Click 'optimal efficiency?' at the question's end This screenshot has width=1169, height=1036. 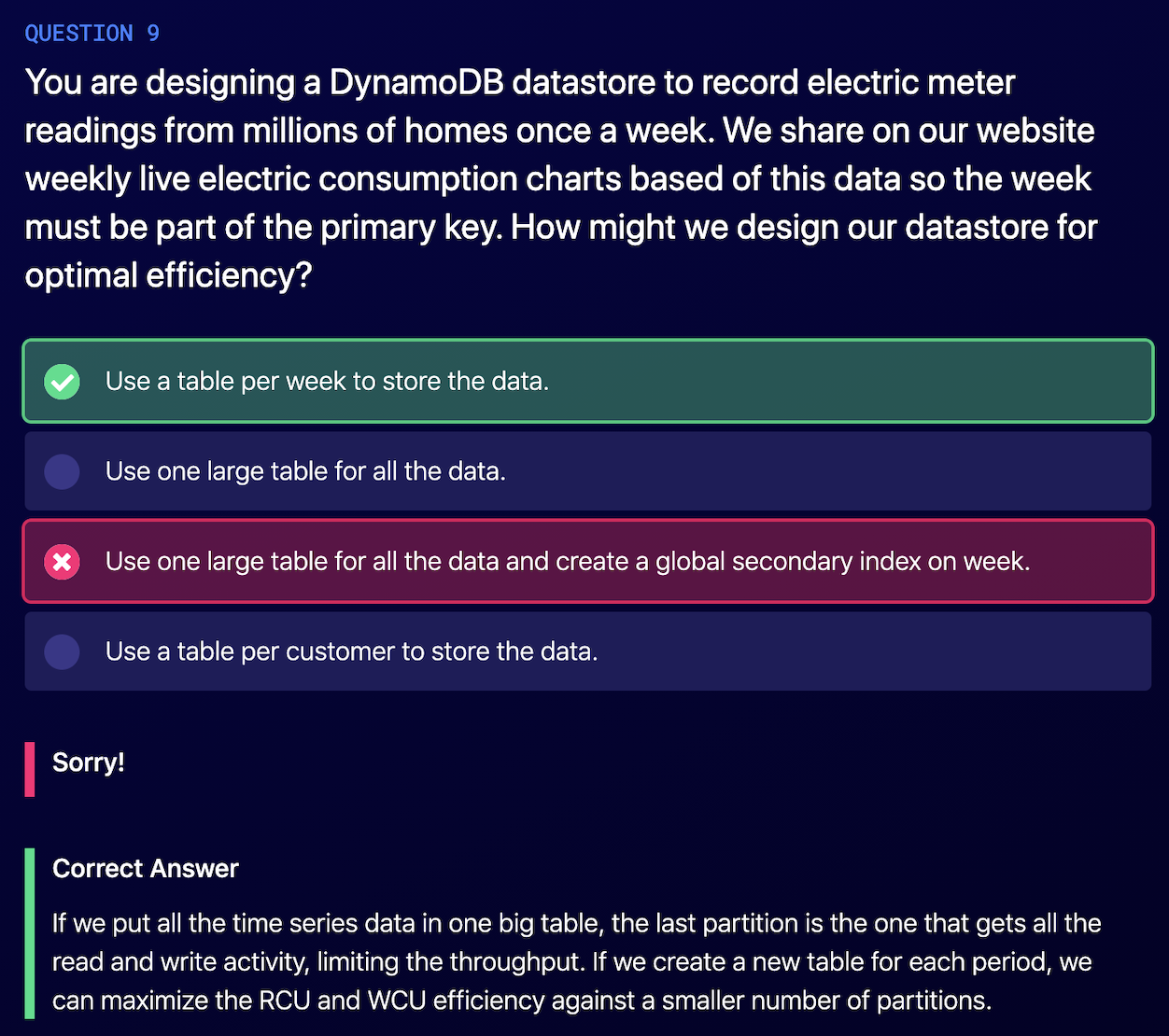[168, 276]
